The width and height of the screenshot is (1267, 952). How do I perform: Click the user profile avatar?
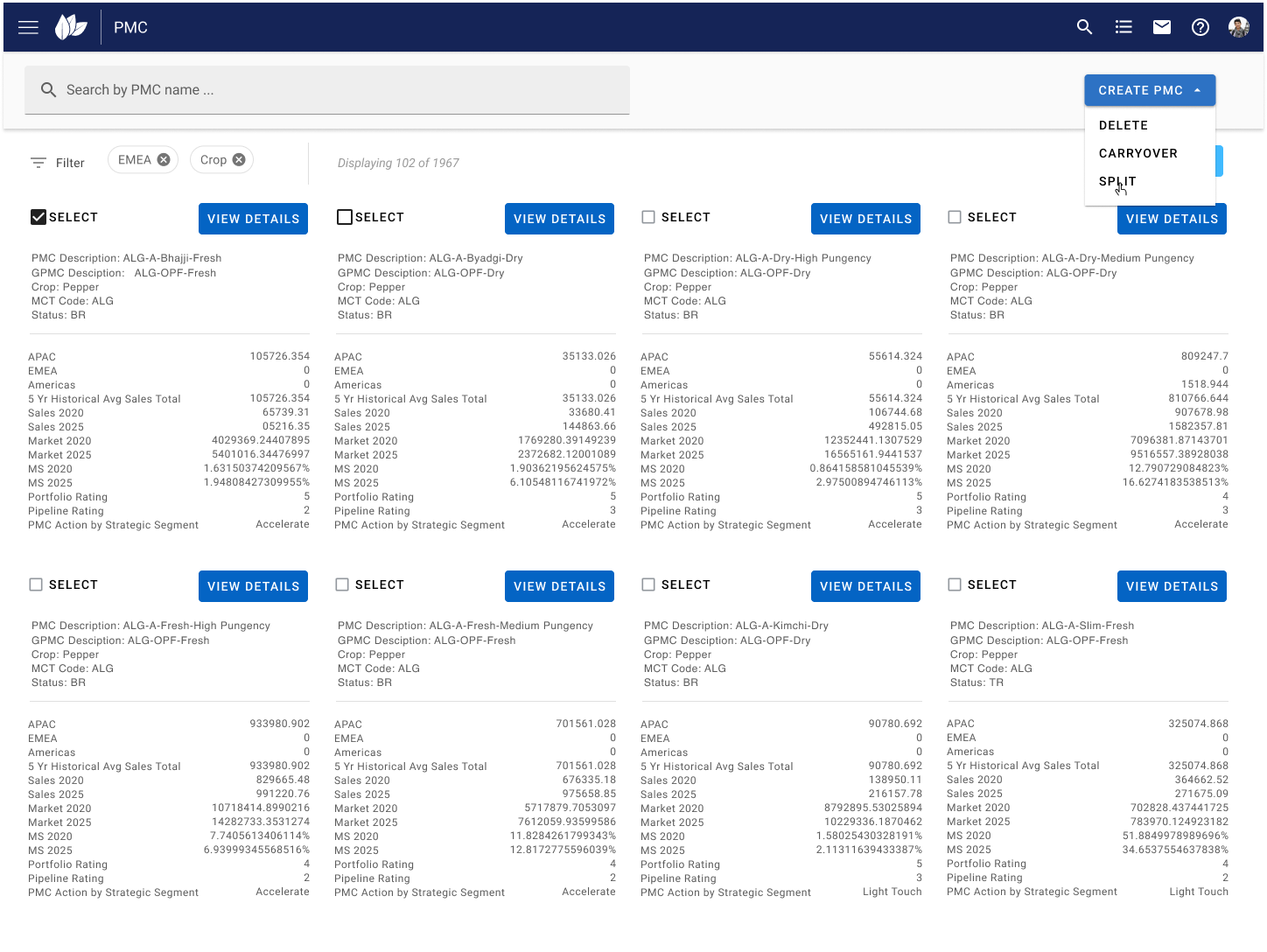1238,27
